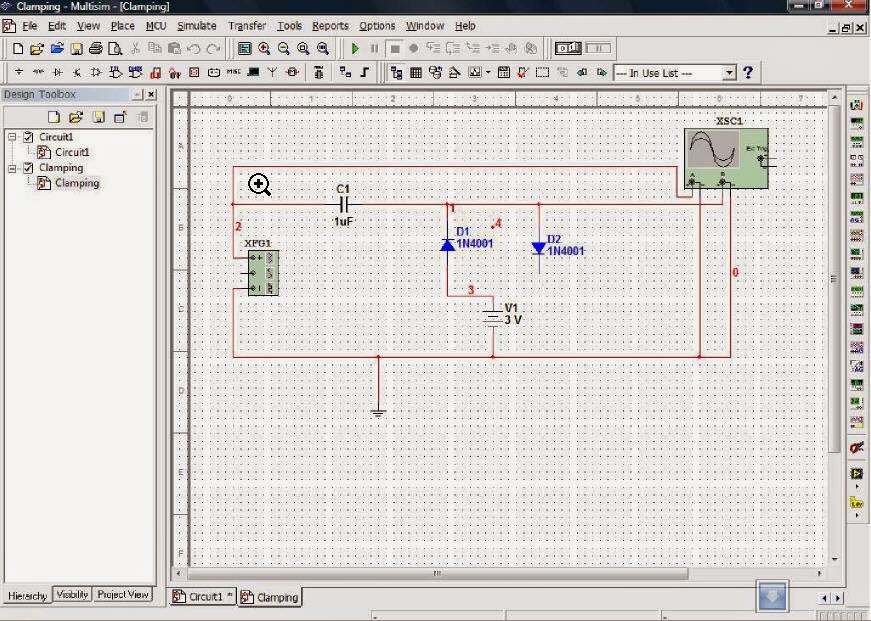The height and width of the screenshot is (621, 871).
Task: Click the zoom area icon
Action: click(x=303, y=49)
